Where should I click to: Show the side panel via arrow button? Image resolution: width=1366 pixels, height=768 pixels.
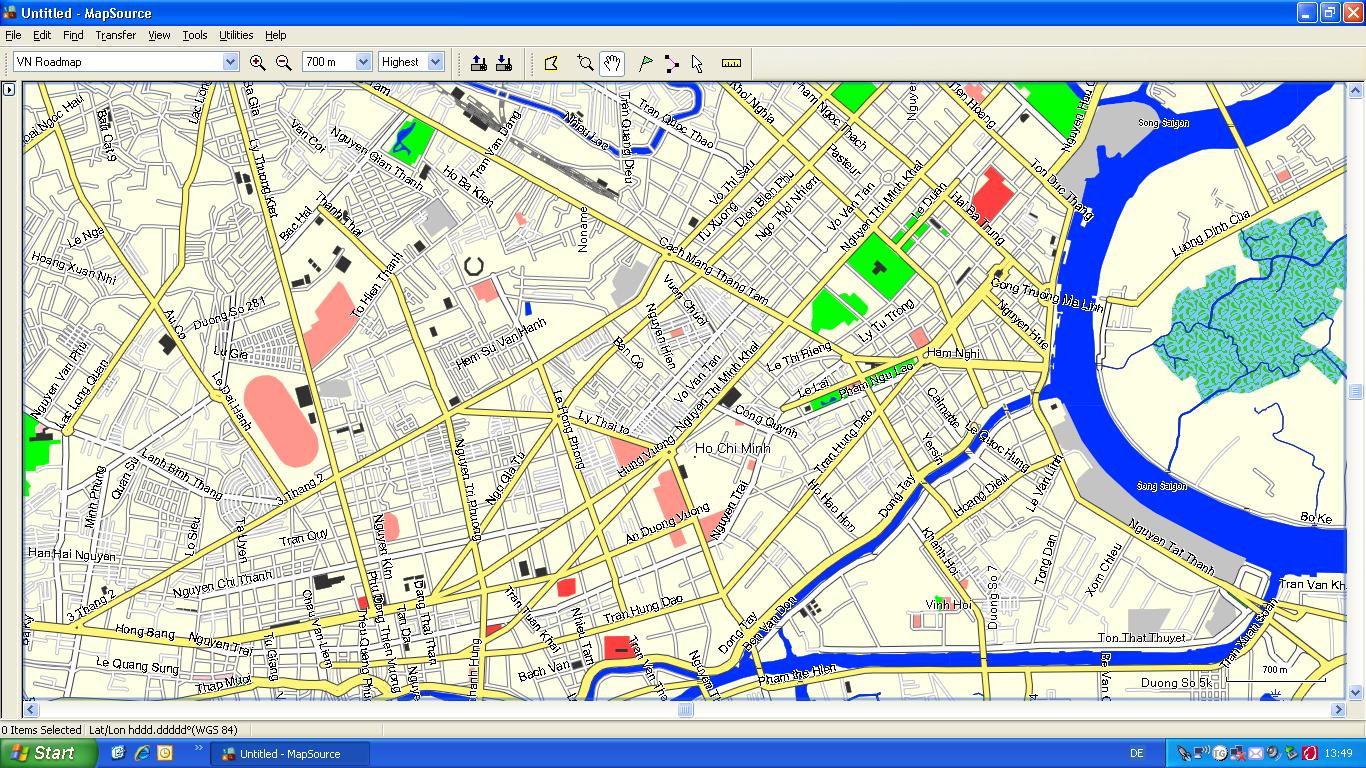coord(9,89)
